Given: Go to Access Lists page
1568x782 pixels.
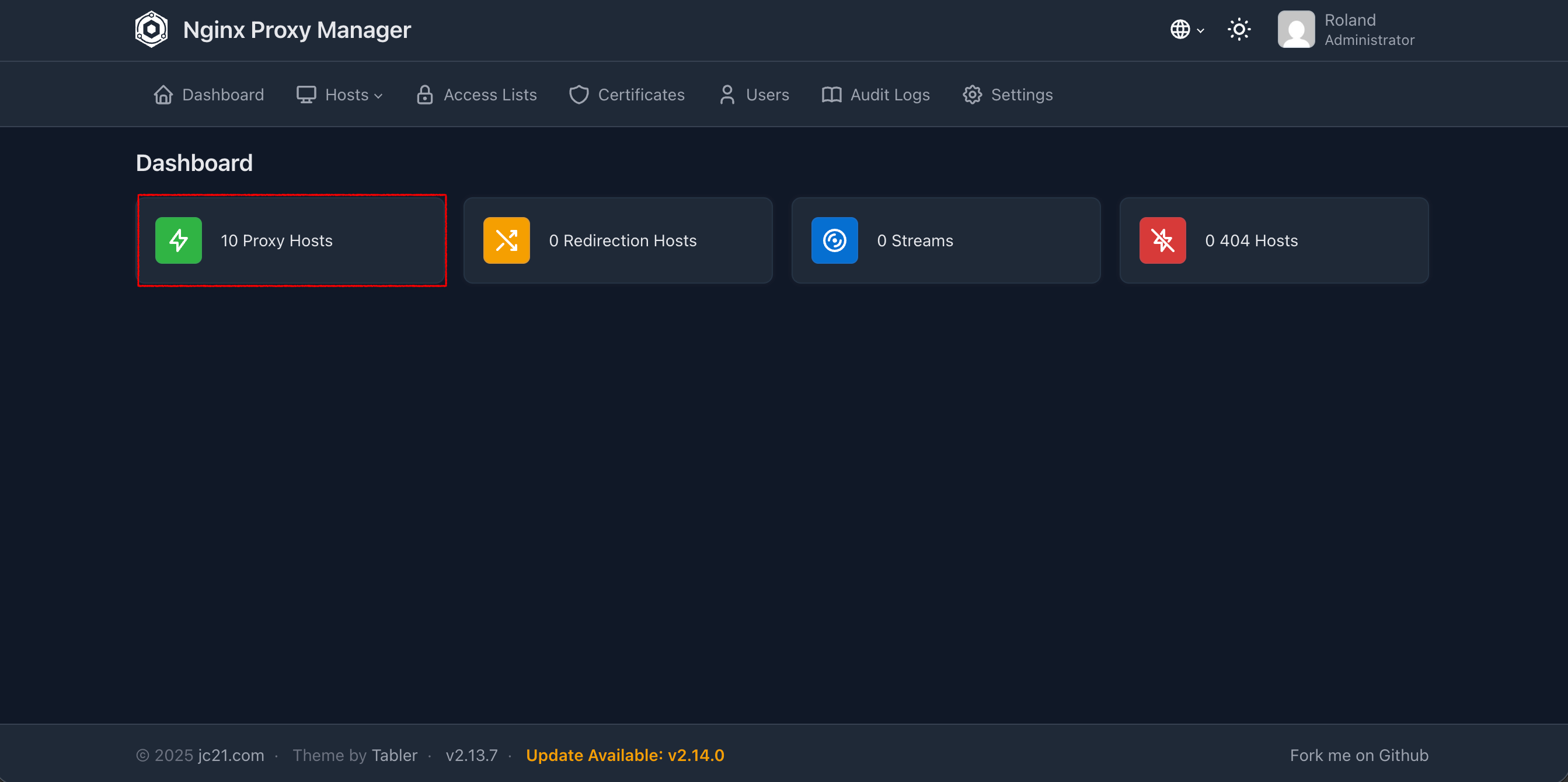Looking at the screenshot, I should coord(476,95).
